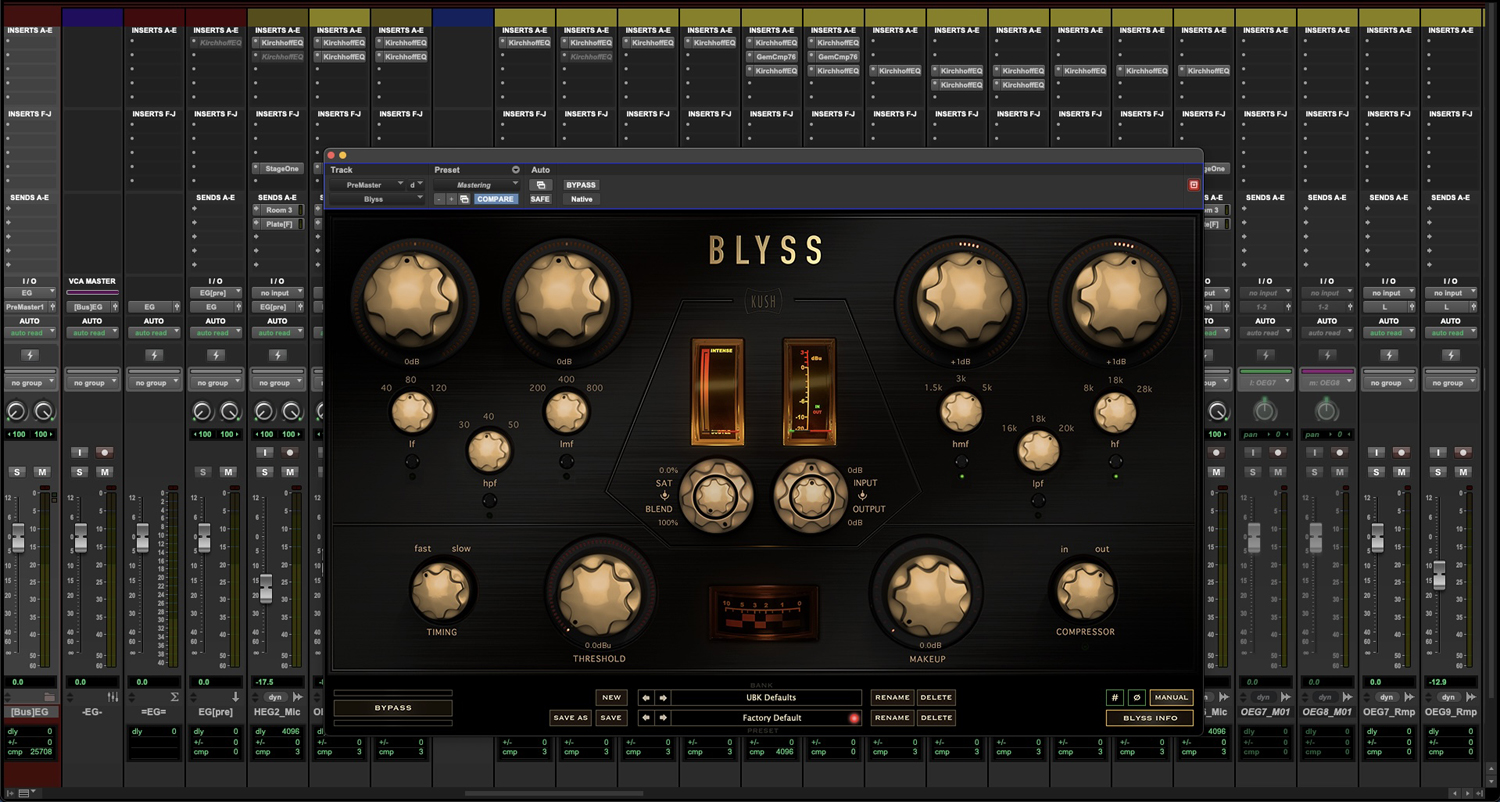Click the phase invert Ø button
Image resolution: width=1500 pixels, height=802 pixels.
pos(1137,697)
